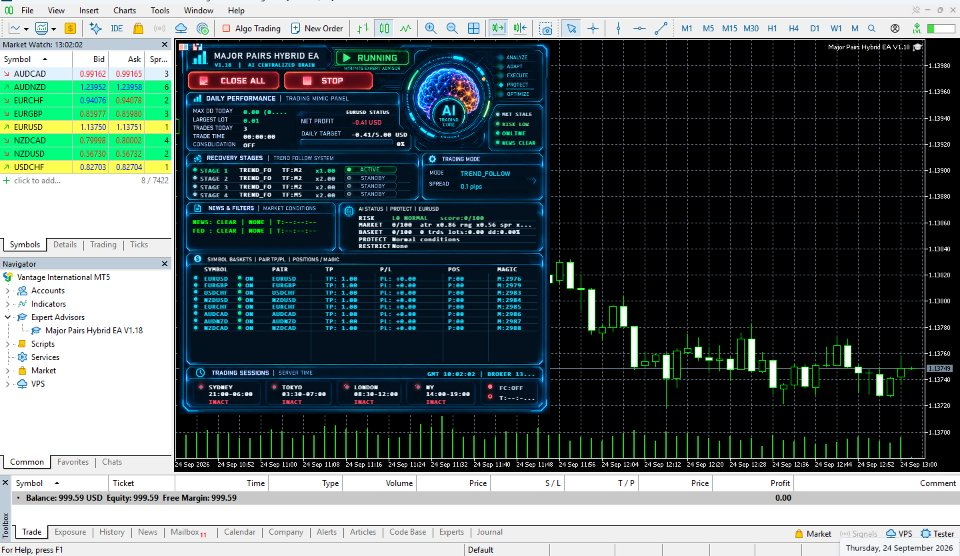Image resolution: width=960 pixels, height=556 pixels.
Task: Close the Market Watch panel
Action: coord(164,45)
